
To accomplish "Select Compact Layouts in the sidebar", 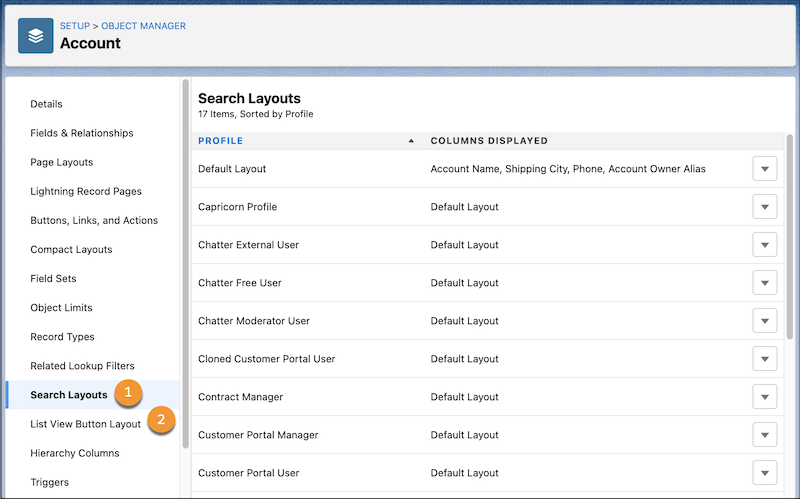I will [x=71, y=249].
